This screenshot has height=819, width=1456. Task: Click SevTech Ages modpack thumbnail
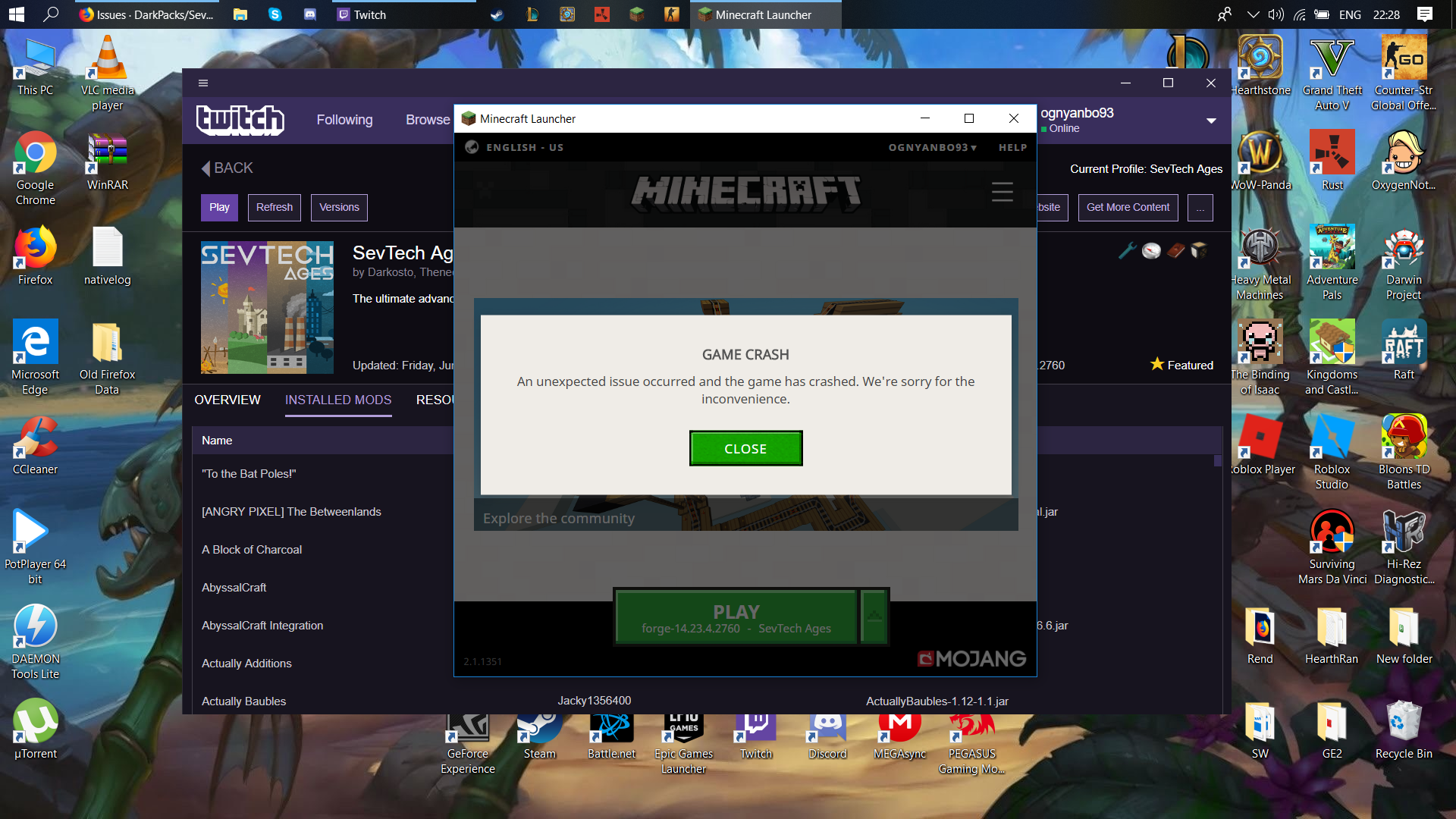pos(267,307)
